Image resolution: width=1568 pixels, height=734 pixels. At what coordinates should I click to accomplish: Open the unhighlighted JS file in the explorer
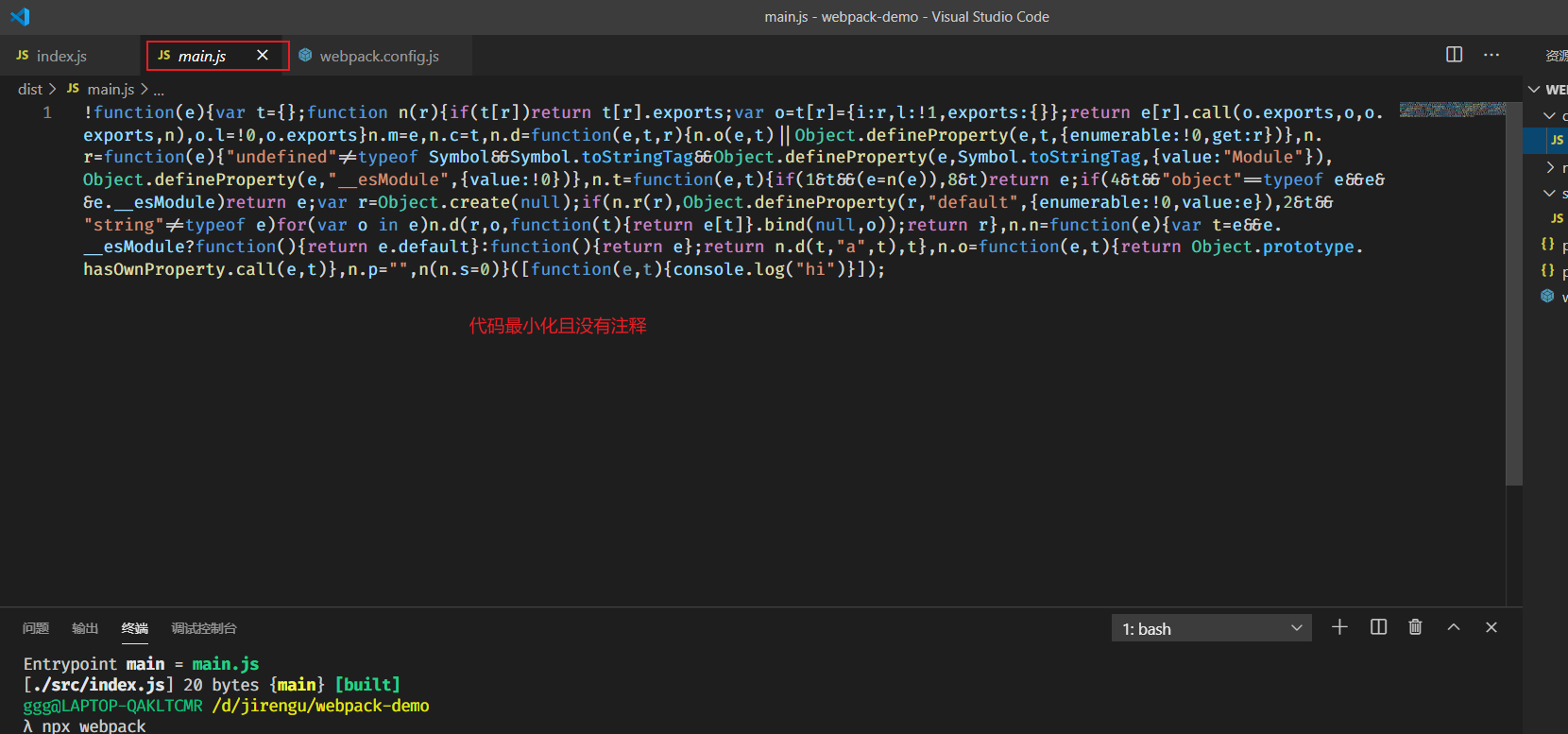pos(1557,218)
